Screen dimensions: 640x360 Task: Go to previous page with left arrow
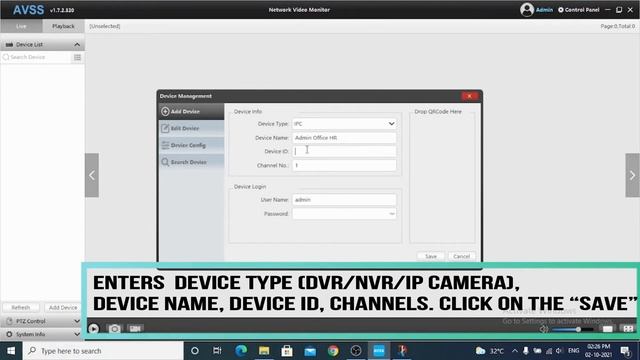[92, 176]
